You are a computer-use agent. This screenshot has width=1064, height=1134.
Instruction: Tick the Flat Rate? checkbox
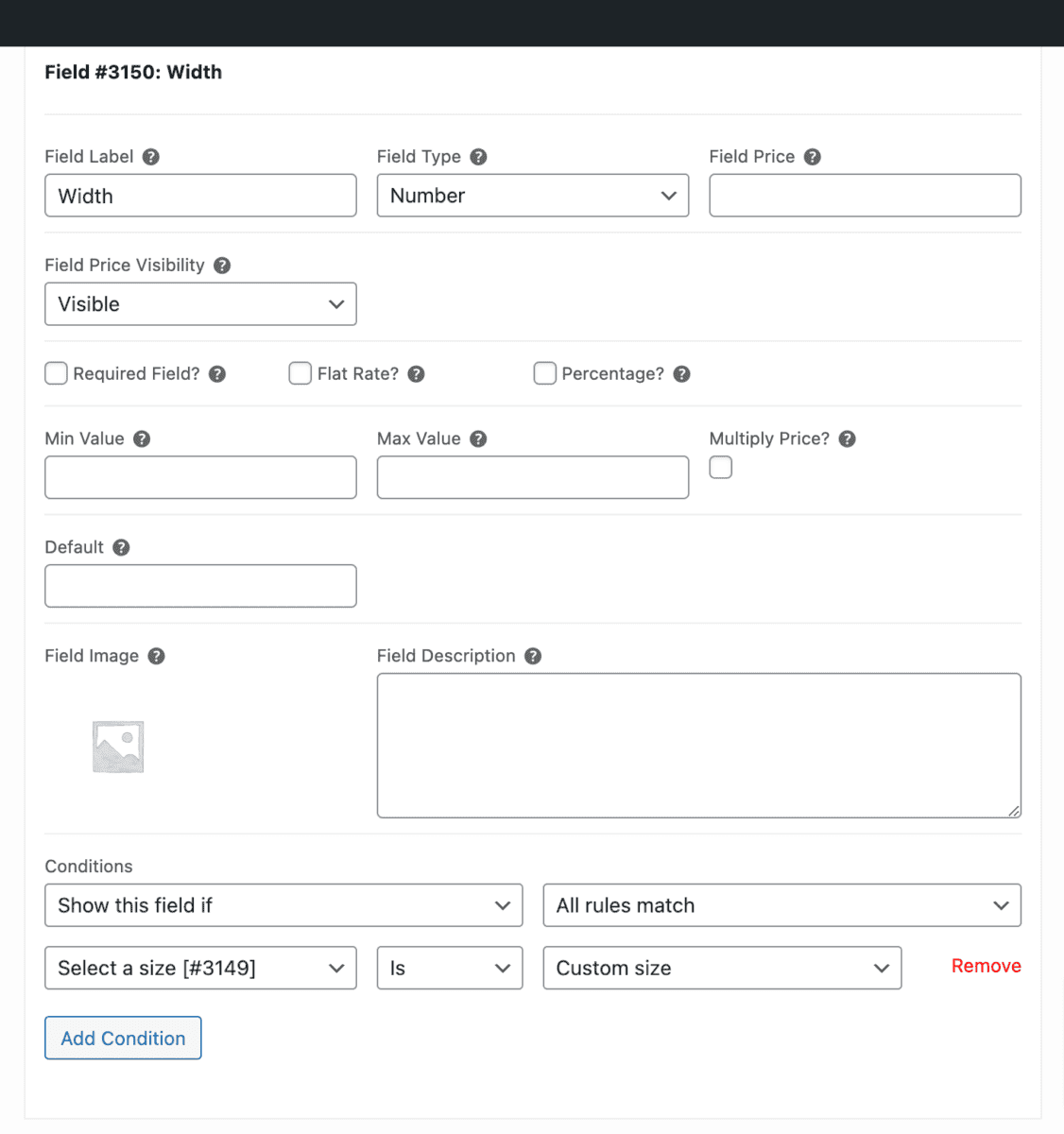pyautogui.click(x=300, y=373)
